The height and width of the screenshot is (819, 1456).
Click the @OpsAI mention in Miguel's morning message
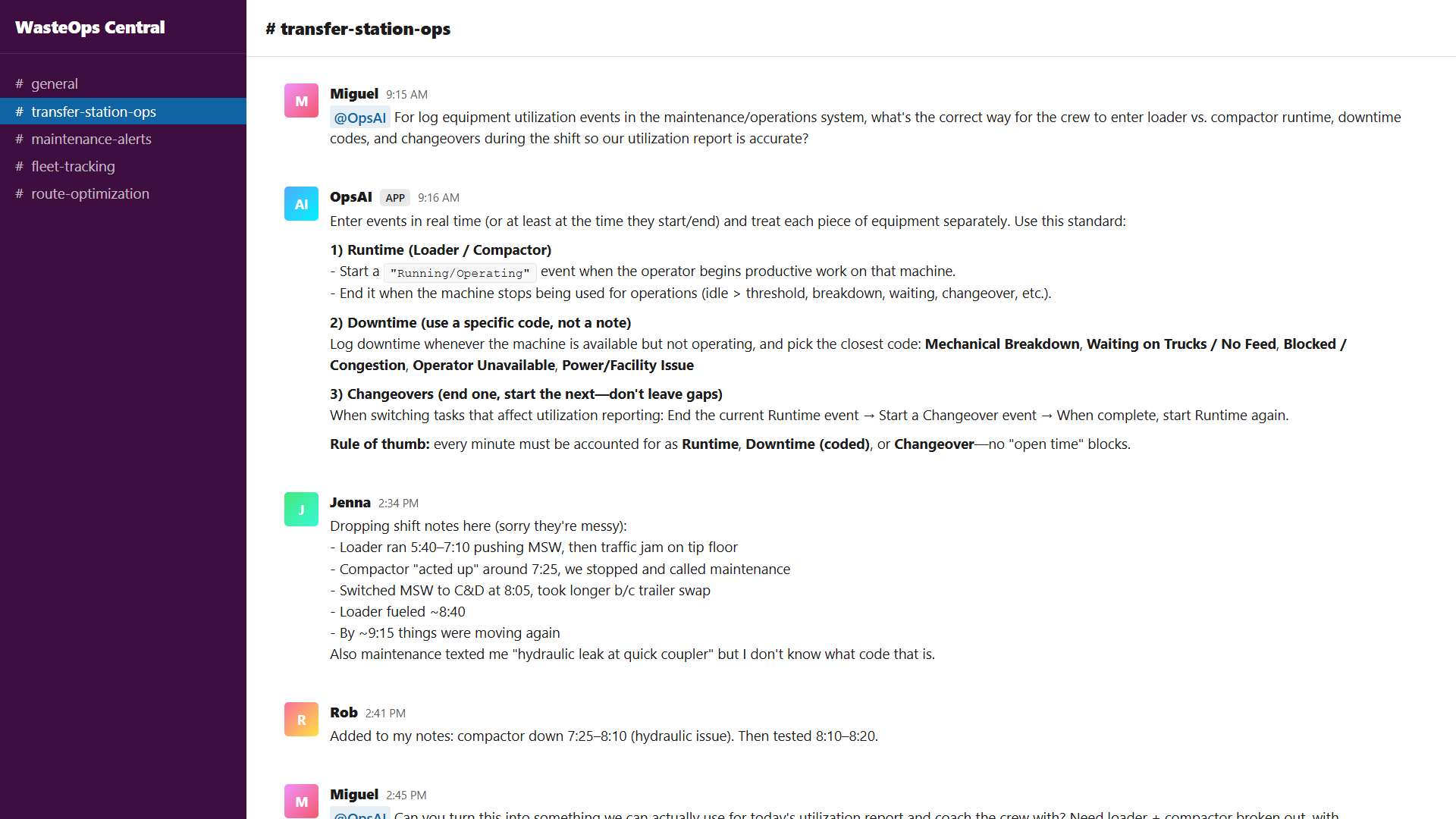point(359,118)
